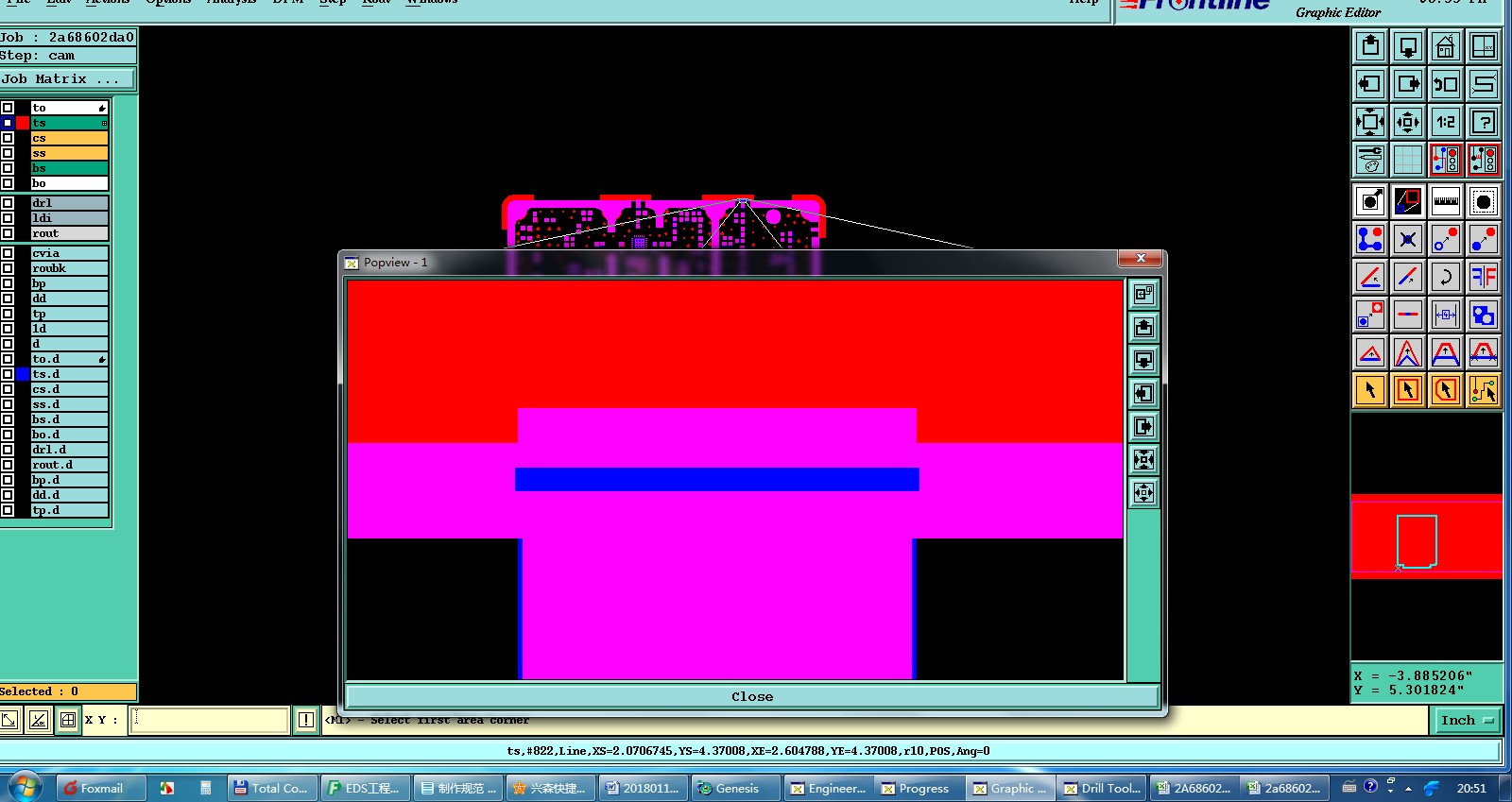
Task: Select the net select arrow tool
Action: pos(1484,390)
